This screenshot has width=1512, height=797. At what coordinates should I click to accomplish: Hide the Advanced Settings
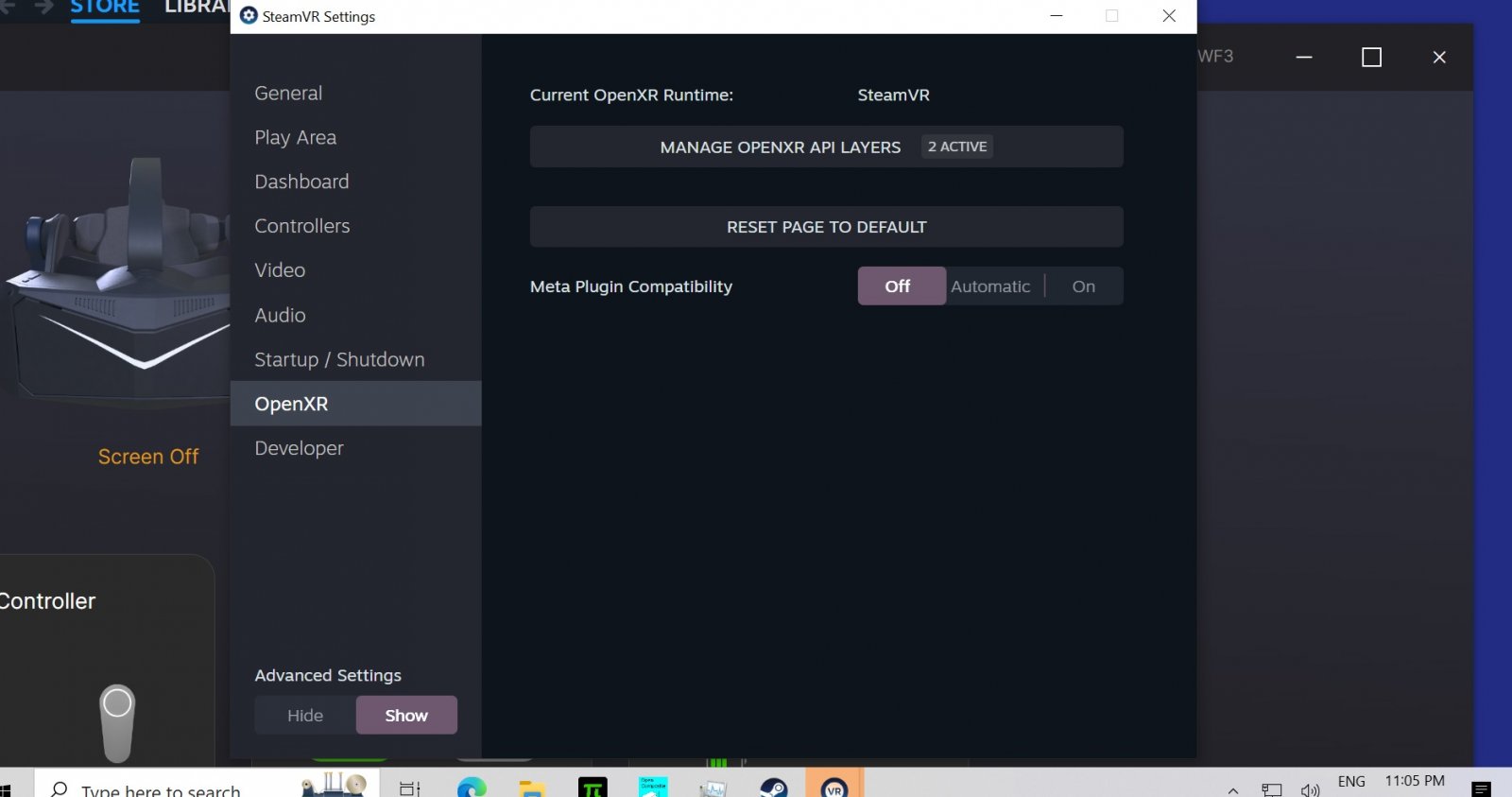pyautogui.click(x=305, y=716)
